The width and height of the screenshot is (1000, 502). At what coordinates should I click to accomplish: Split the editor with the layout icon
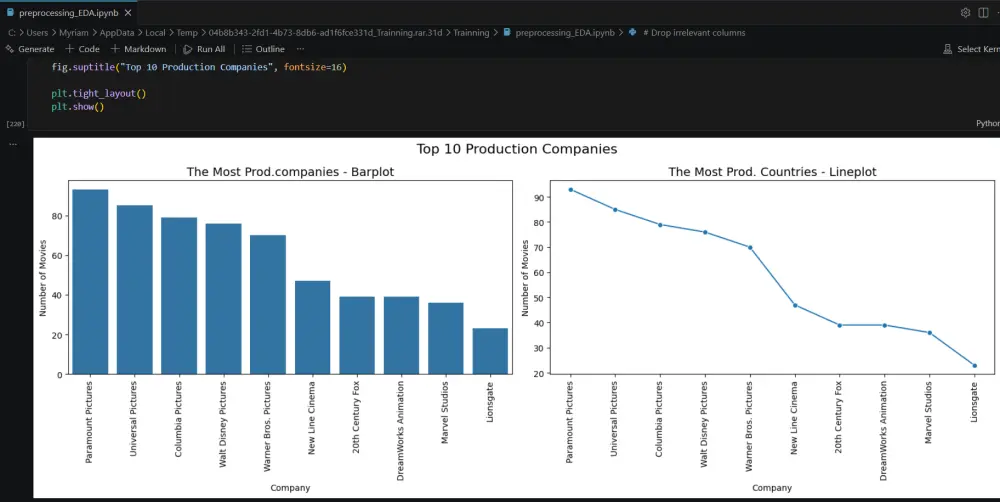pos(983,13)
